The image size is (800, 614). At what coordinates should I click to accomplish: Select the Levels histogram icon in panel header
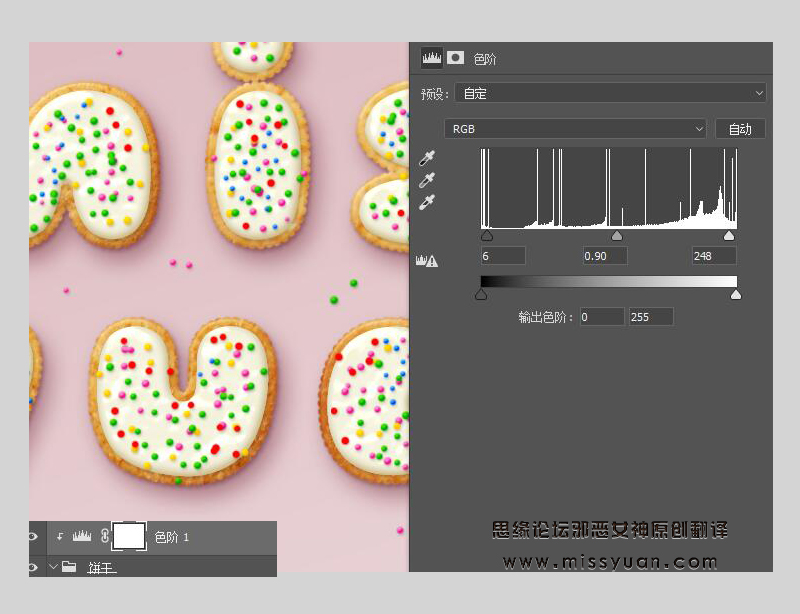(x=431, y=58)
